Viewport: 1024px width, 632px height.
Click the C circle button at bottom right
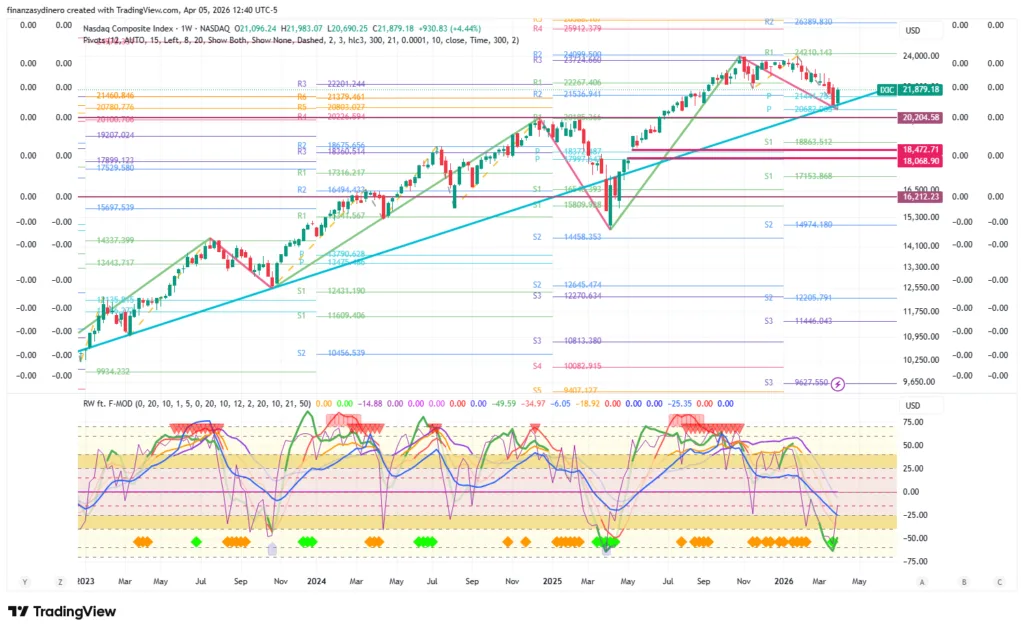[998, 581]
